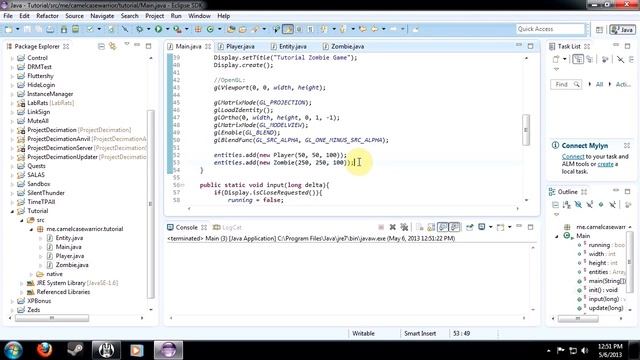Open the Package Explorer view menu
640x360 pixels.
click(127, 44)
